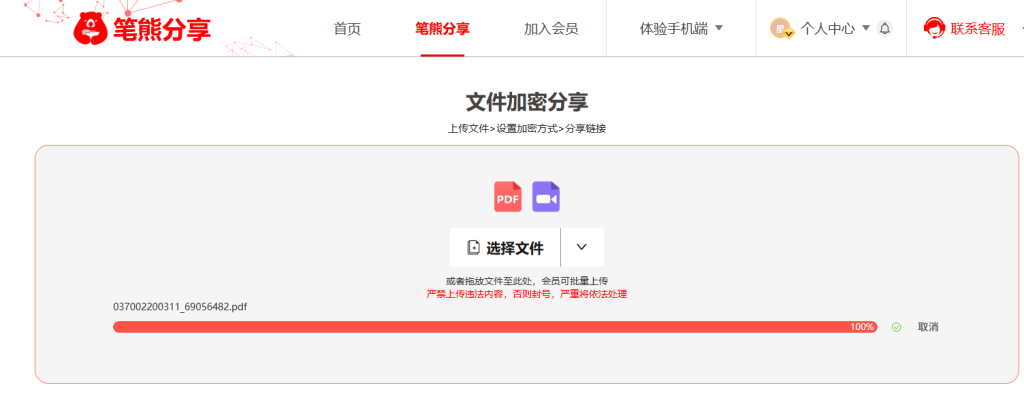This screenshot has width=1024, height=396.
Task: Click the user avatar icon
Action: (782, 28)
